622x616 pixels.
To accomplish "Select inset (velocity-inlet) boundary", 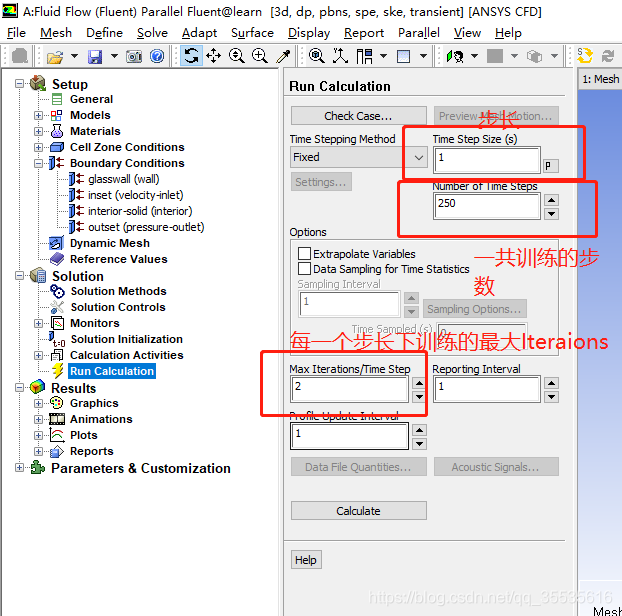I will click(x=136, y=195).
